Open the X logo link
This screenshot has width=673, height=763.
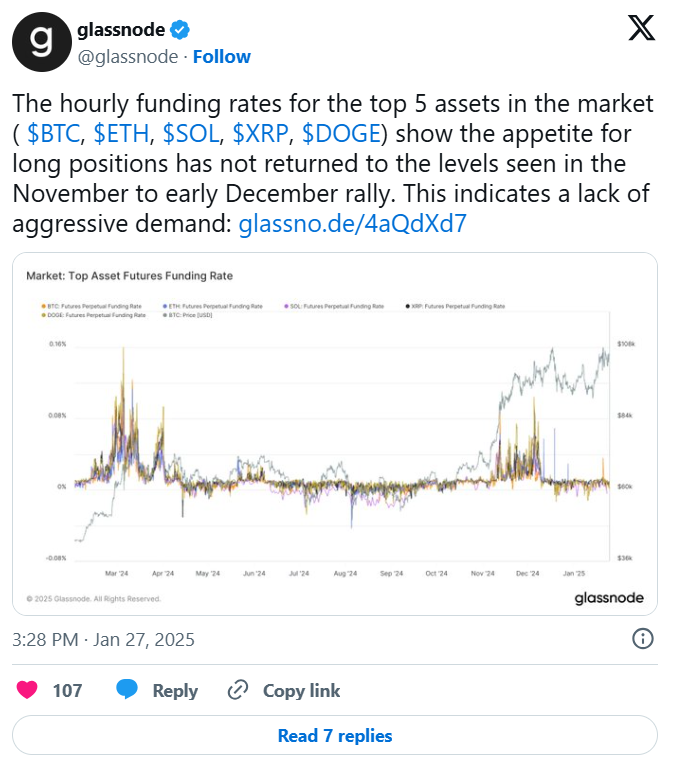coord(641,29)
